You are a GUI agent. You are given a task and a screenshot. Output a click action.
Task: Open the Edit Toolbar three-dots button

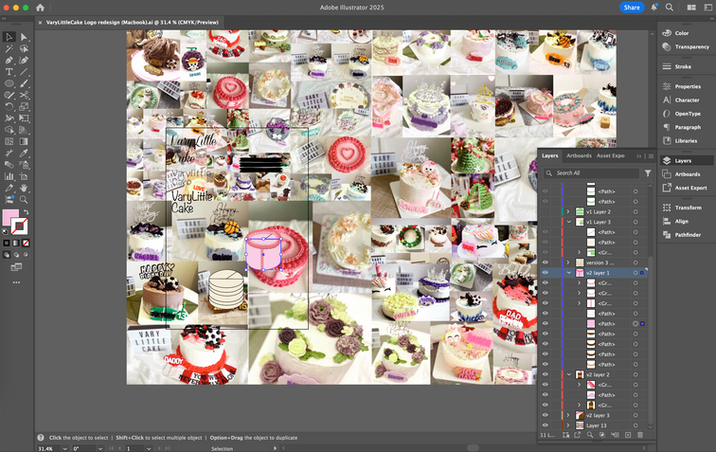click(16, 283)
